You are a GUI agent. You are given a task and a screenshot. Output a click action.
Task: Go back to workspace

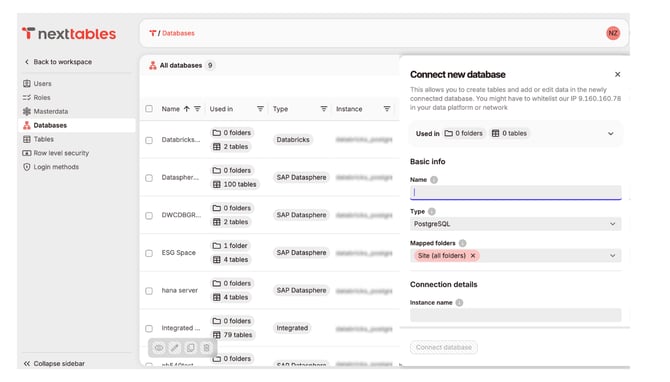[x=58, y=62]
